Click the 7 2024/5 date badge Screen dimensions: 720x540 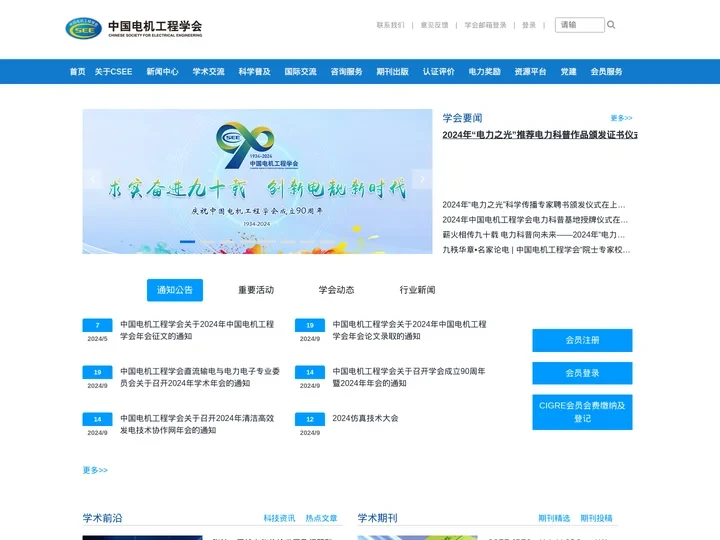pos(97,331)
